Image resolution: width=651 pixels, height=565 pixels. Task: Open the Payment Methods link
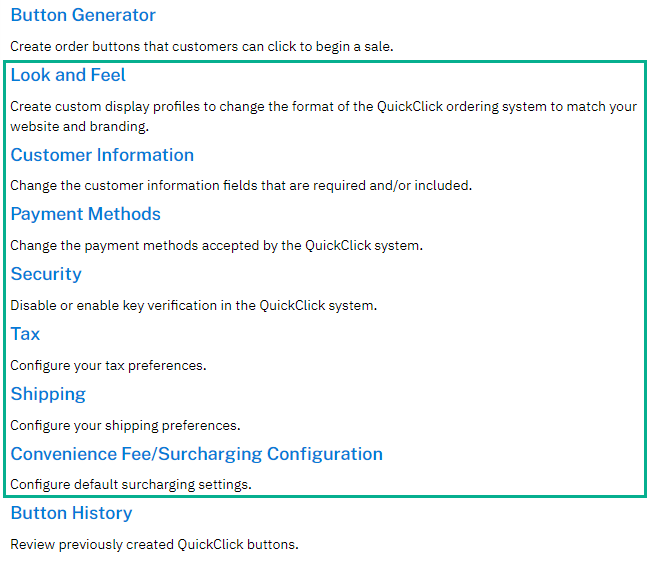[x=86, y=215]
